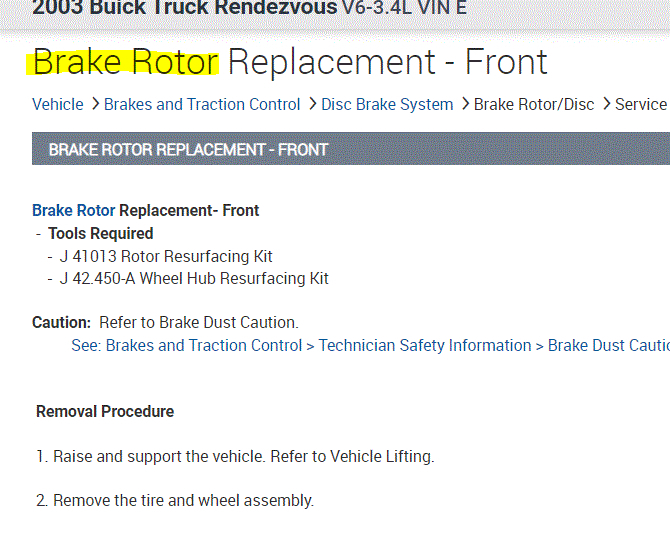Click the gray BRAKE ROTOR REPLACEMENT - FRONT header bar

tap(350, 149)
